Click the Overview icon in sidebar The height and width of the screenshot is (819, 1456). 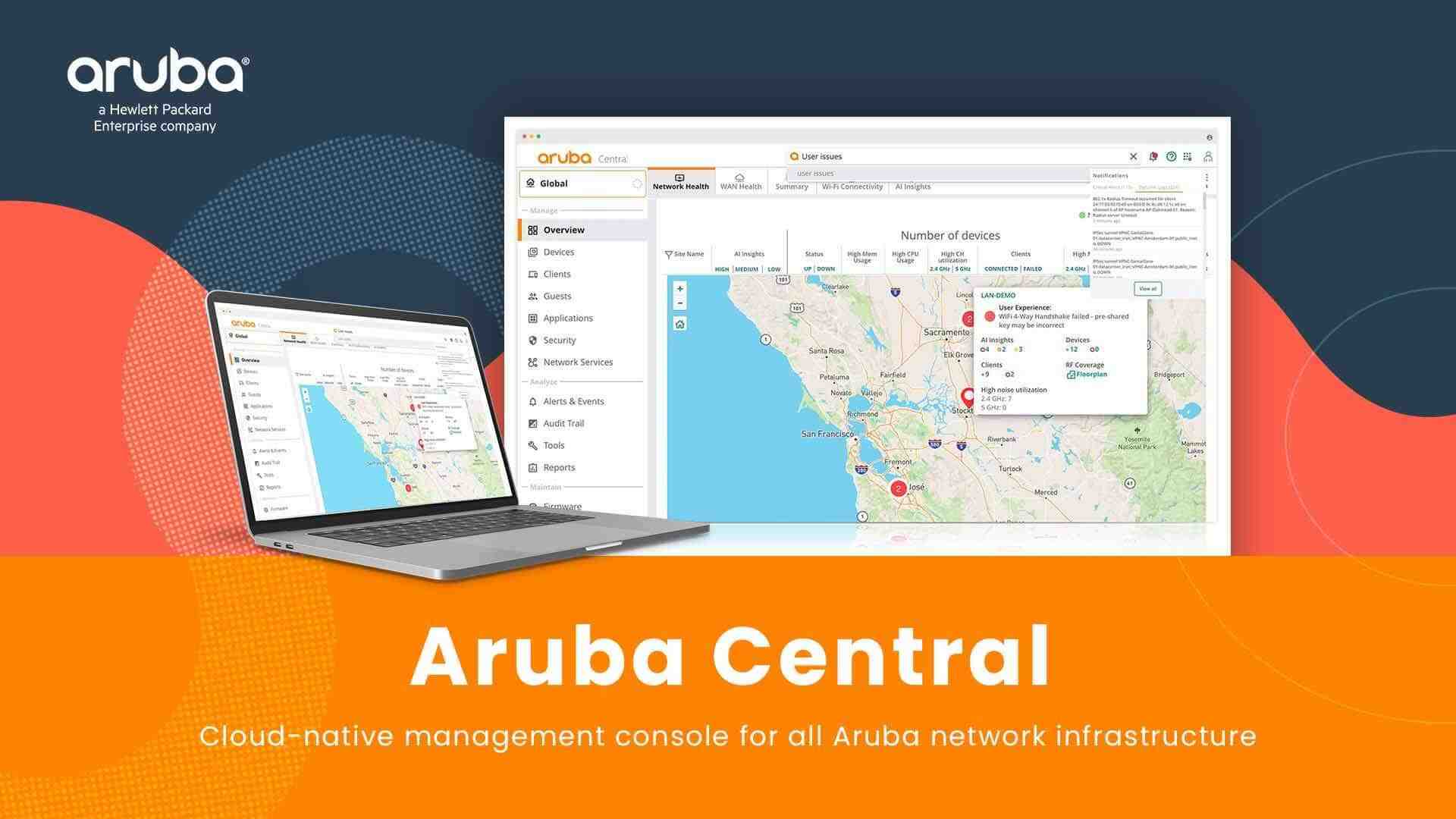531,230
